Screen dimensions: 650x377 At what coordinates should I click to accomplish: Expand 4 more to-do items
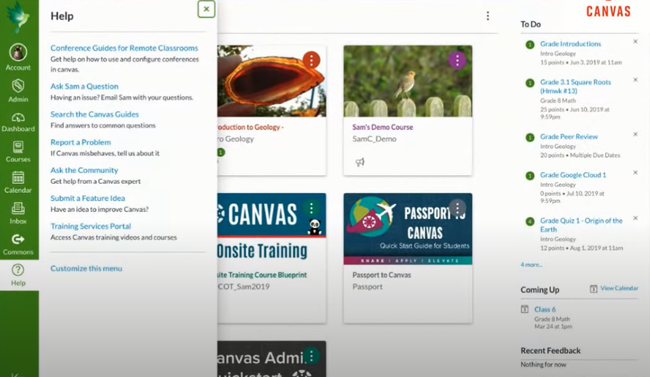[531, 265]
